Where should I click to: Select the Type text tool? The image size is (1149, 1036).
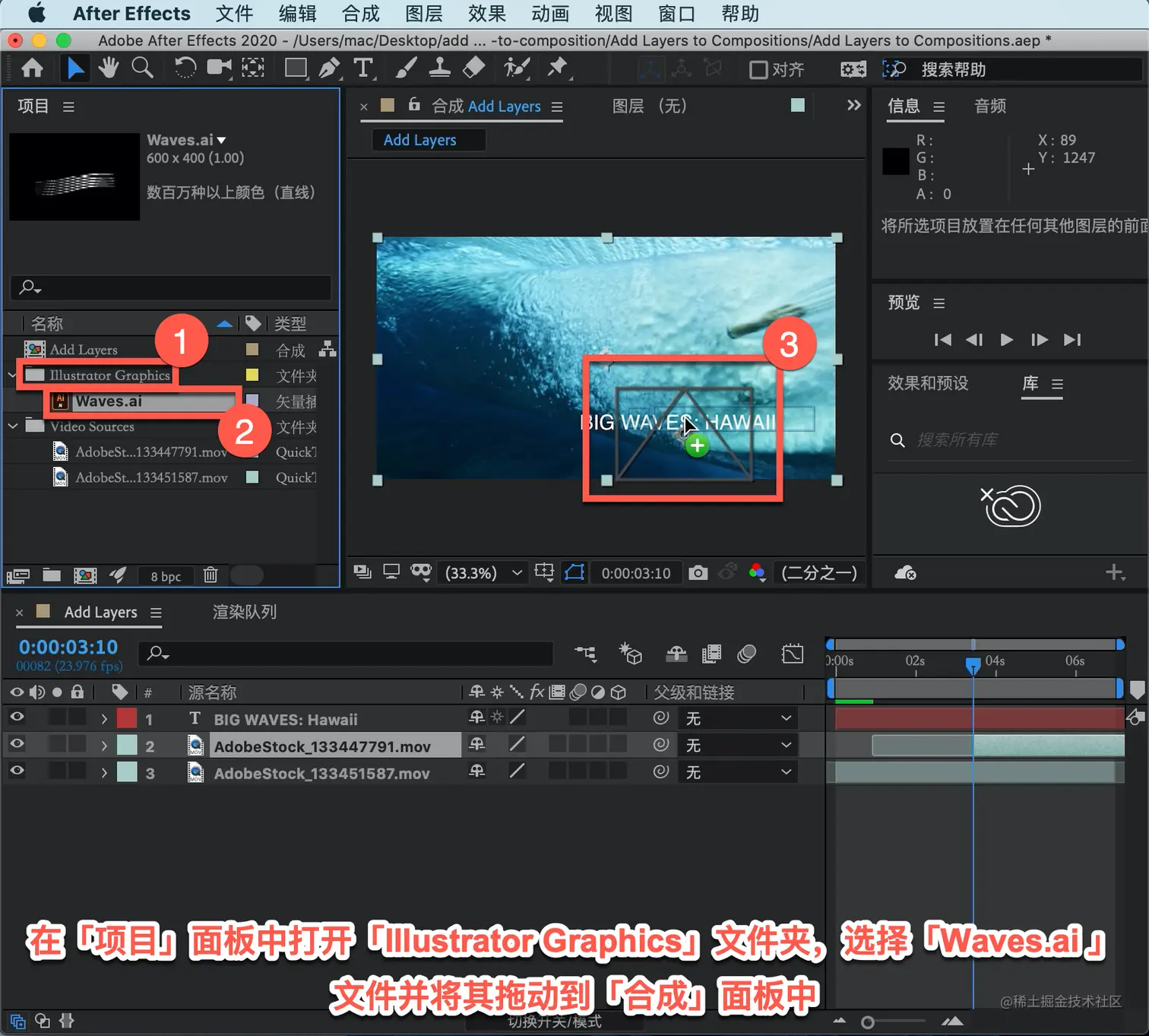(363, 68)
